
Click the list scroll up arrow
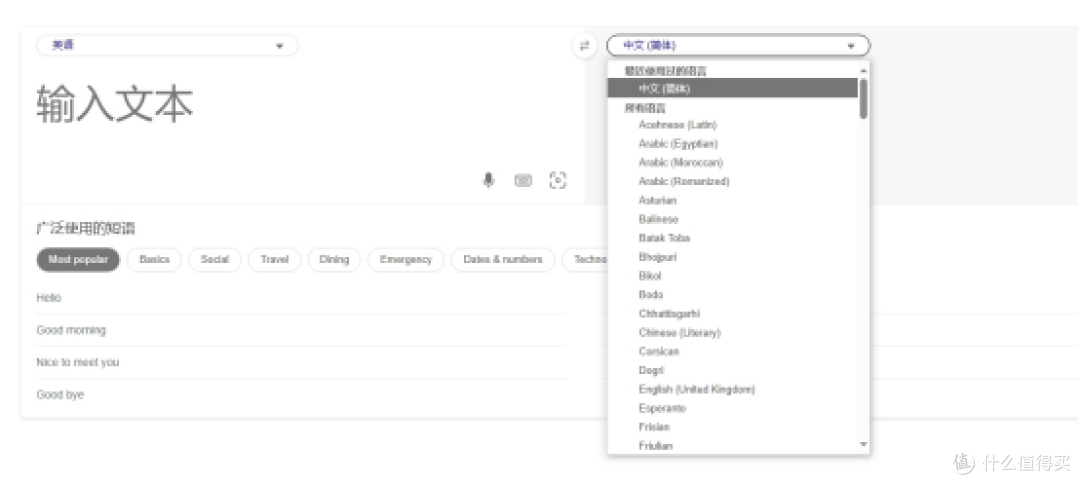863,70
